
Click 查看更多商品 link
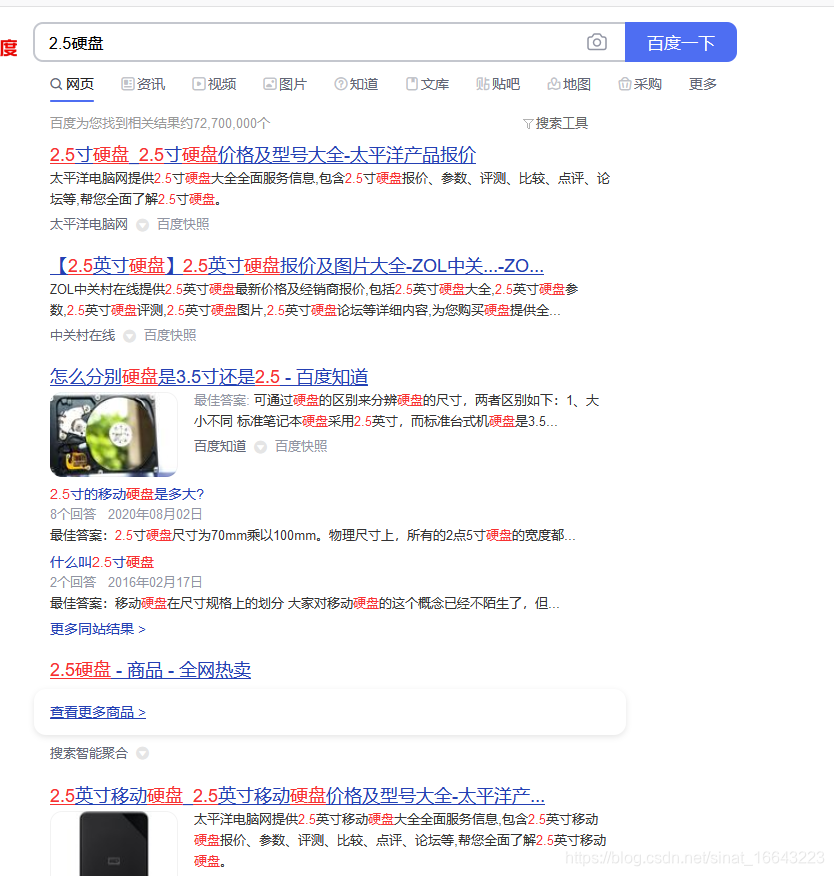click(98, 713)
